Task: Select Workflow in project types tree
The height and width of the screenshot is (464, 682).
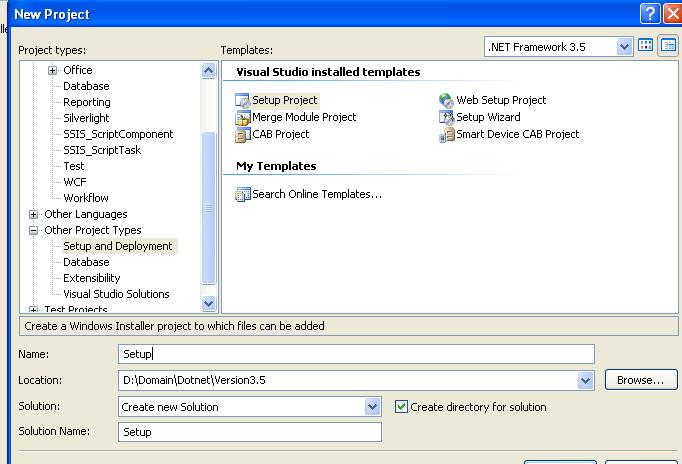Action: click(x=86, y=198)
